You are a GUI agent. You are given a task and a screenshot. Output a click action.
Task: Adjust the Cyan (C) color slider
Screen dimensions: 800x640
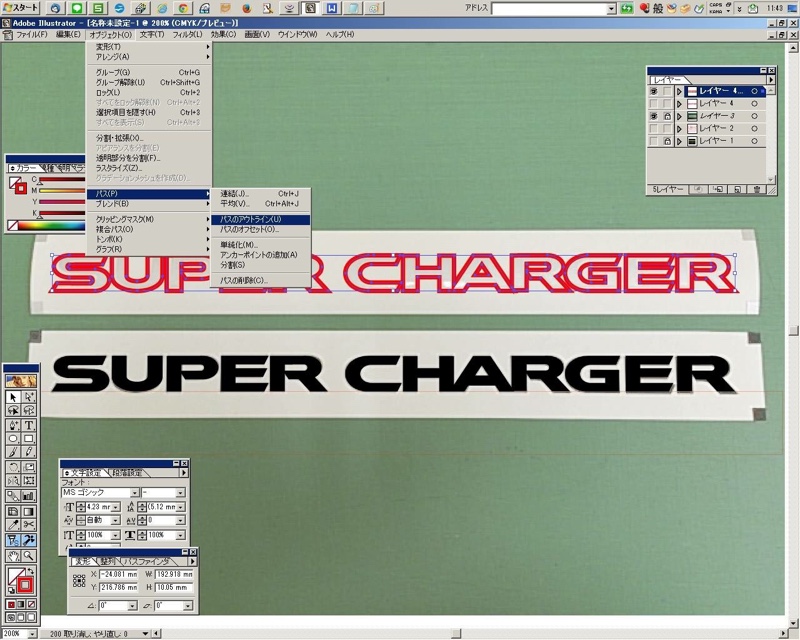coord(62,179)
